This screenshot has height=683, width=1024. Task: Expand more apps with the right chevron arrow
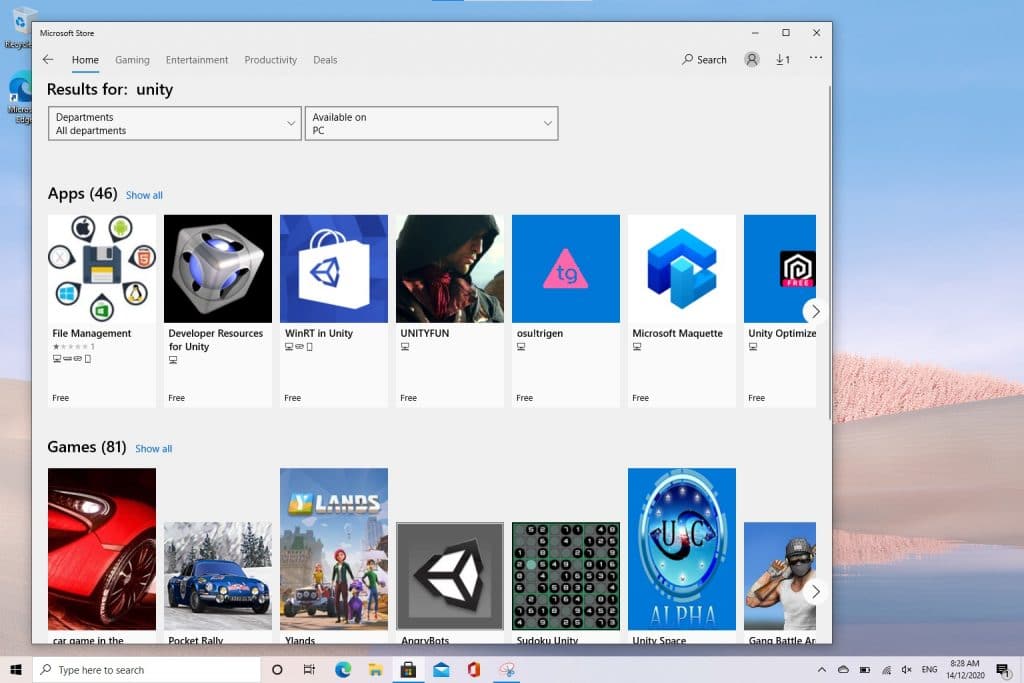point(815,311)
